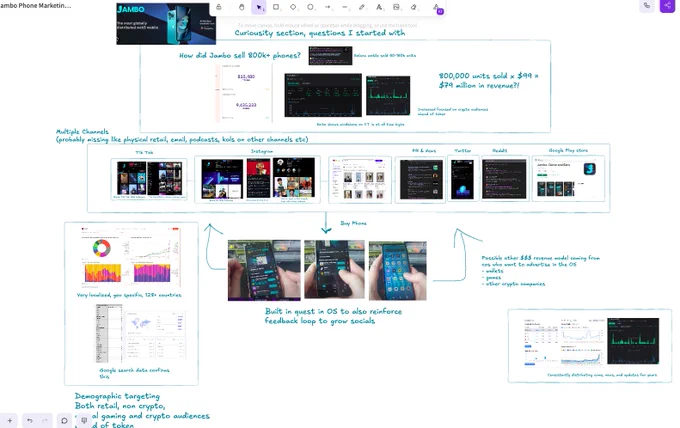Click the 'Multiple Channels' heading text
Image resolution: width=680 pixels, height=428 pixels.
coord(82,131)
